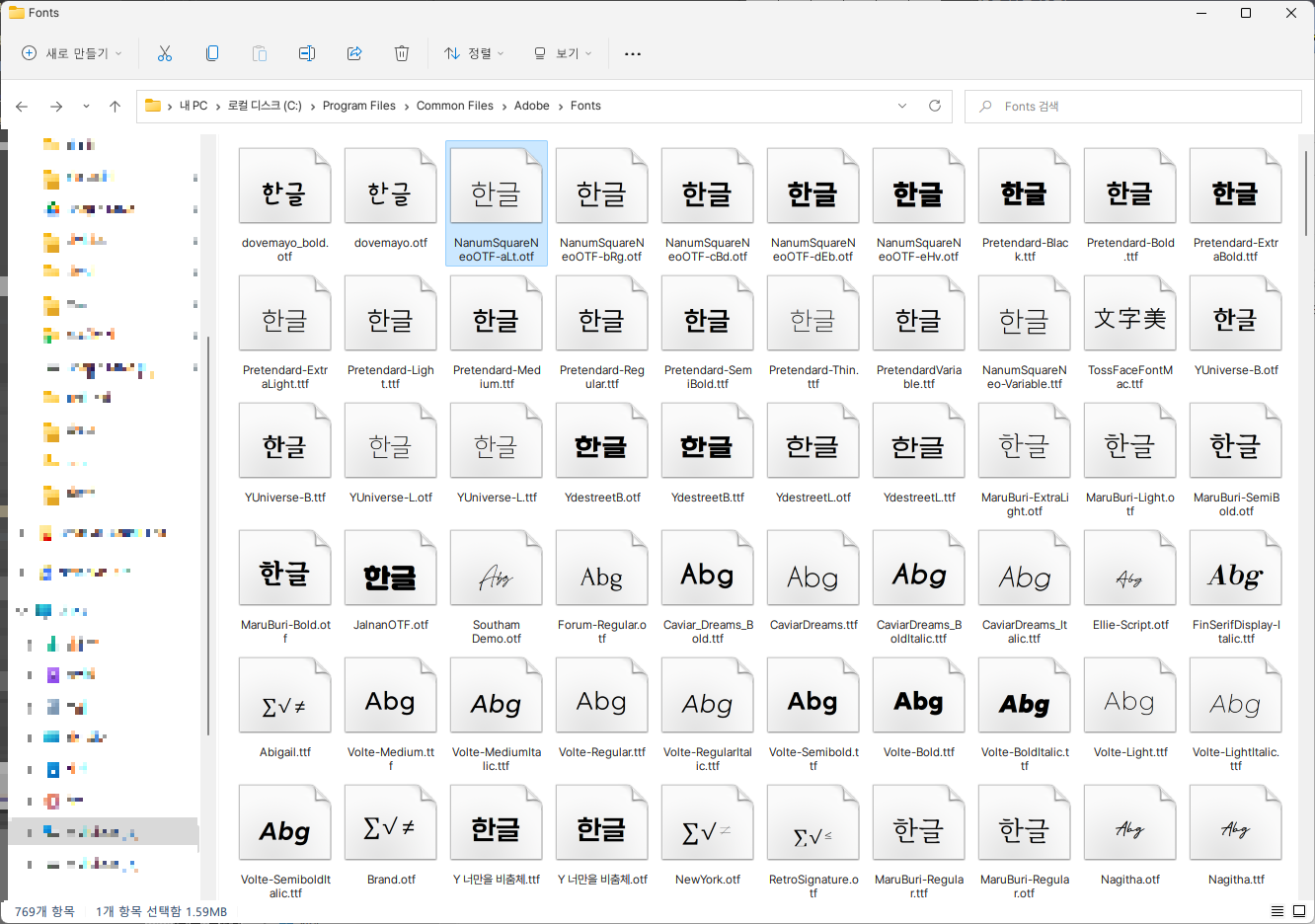Select NanumSquareNeoOTF-bRg.otf file
The image size is (1315, 924).
click(601, 203)
